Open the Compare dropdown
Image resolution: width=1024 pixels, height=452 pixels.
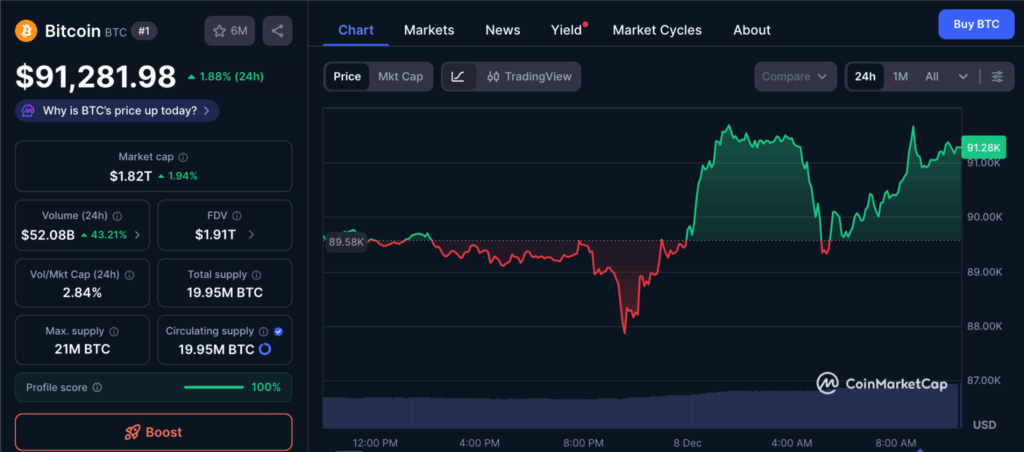point(794,77)
